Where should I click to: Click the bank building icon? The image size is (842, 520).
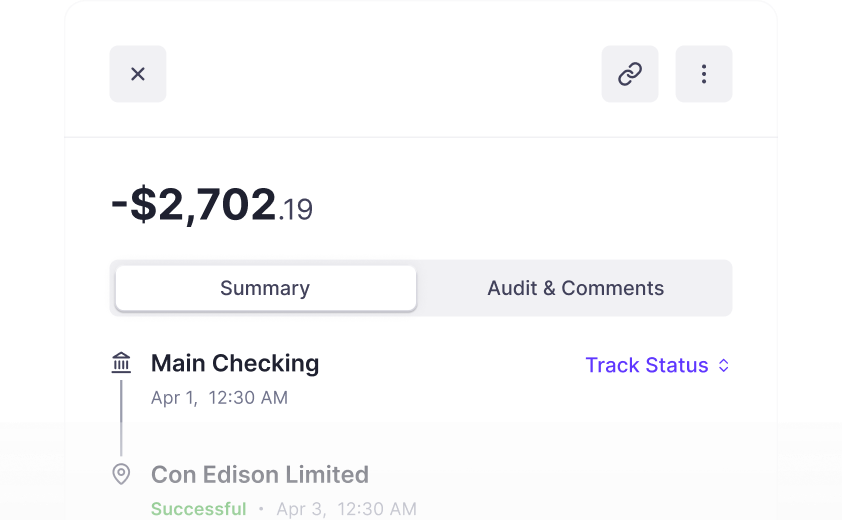click(x=121, y=363)
